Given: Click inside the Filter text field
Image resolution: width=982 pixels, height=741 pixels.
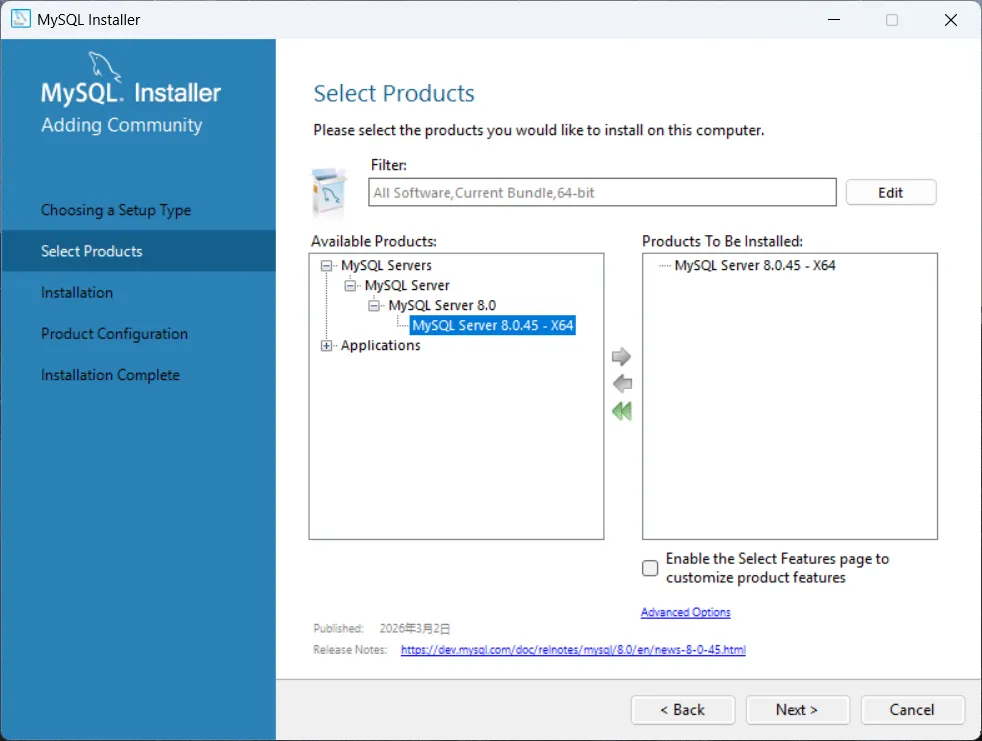Looking at the screenshot, I should pos(602,192).
